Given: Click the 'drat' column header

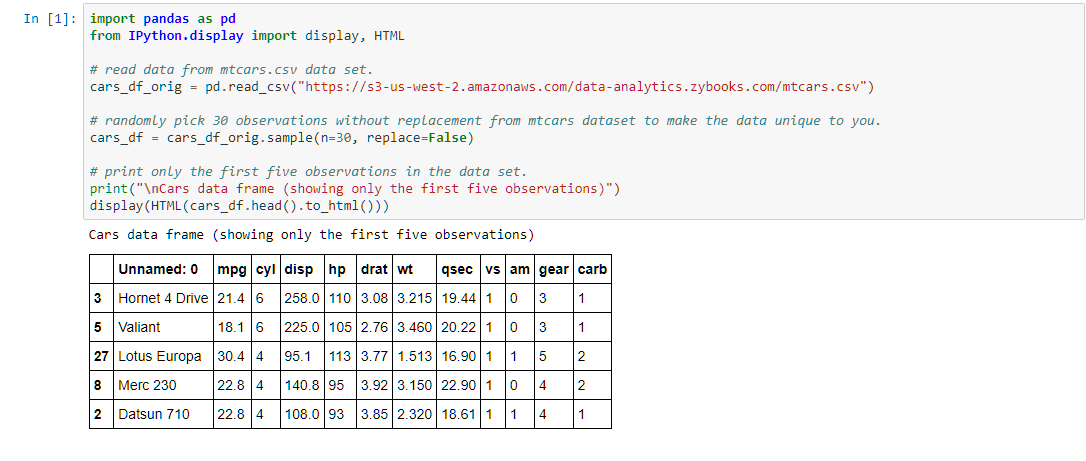Looking at the screenshot, I should click(375, 269).
